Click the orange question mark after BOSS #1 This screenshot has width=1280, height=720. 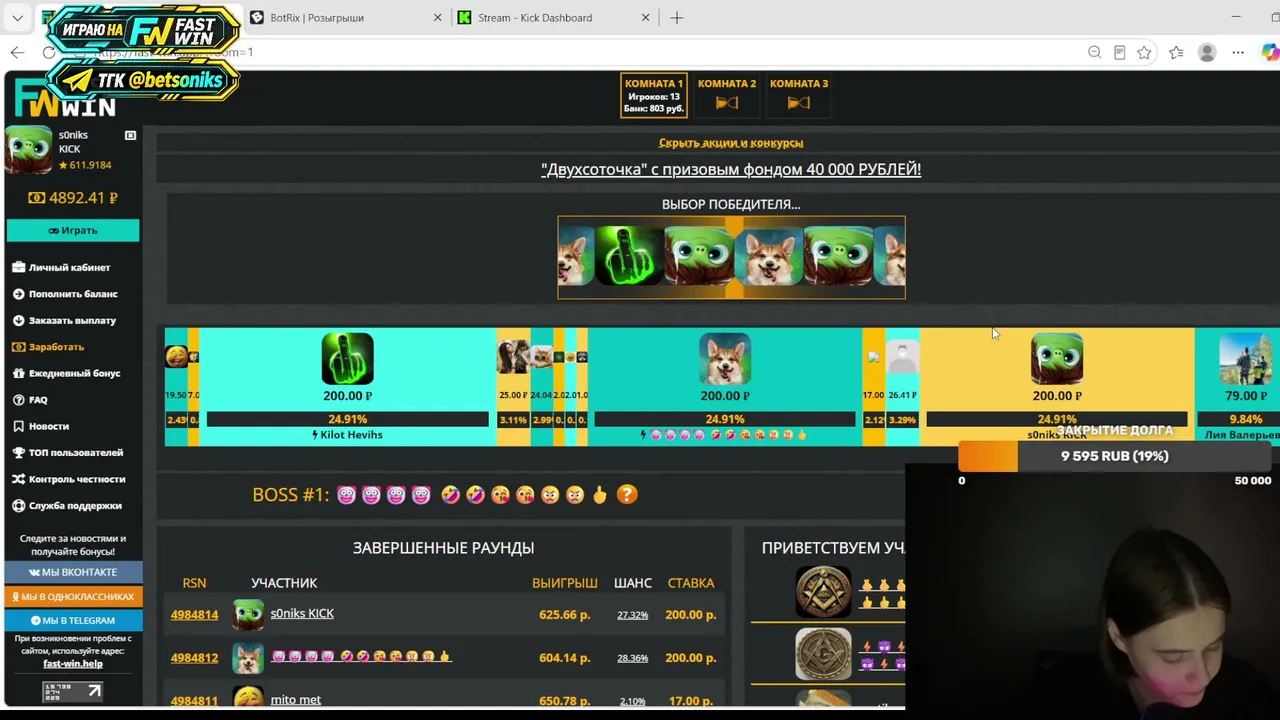pos(627,494)
